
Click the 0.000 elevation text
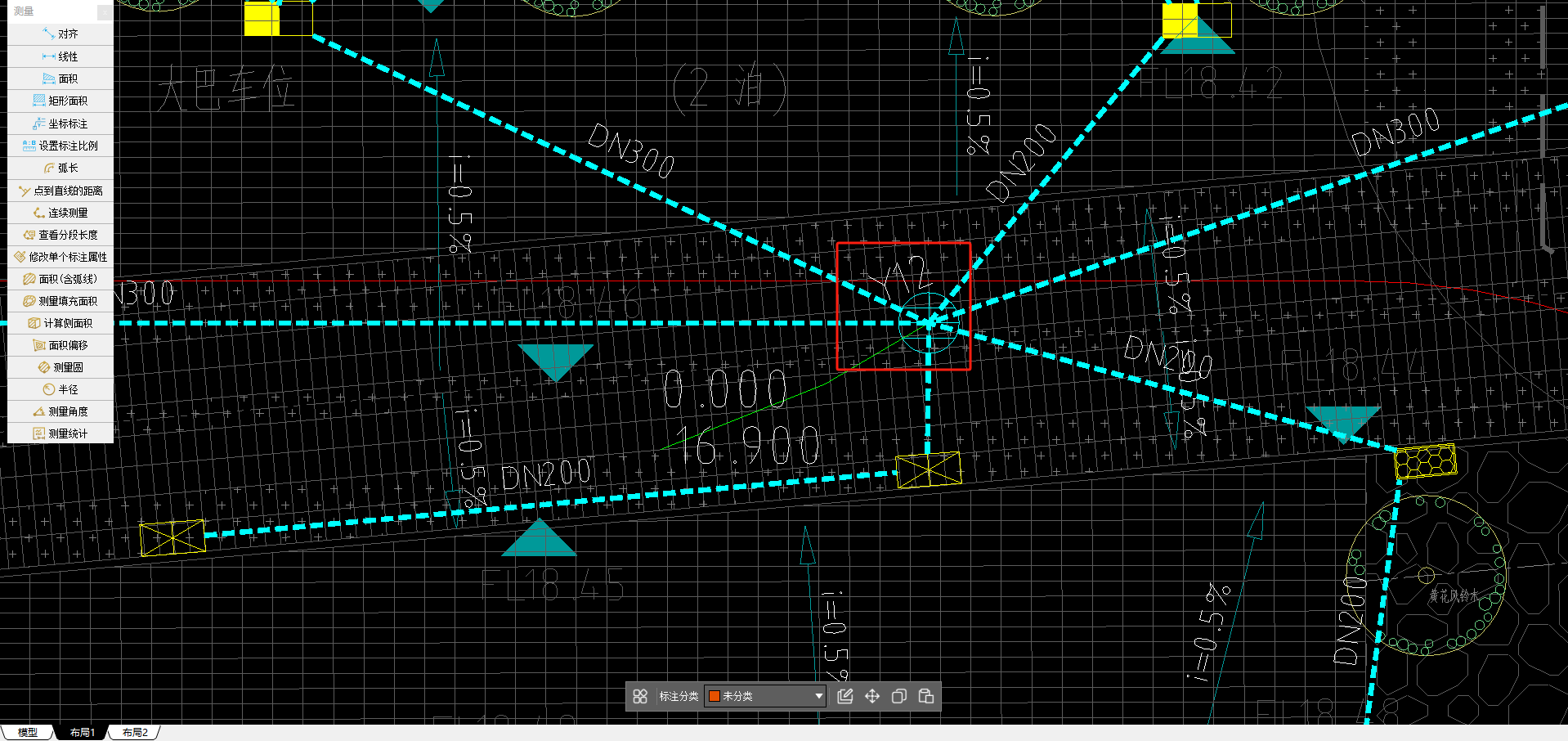725,389
